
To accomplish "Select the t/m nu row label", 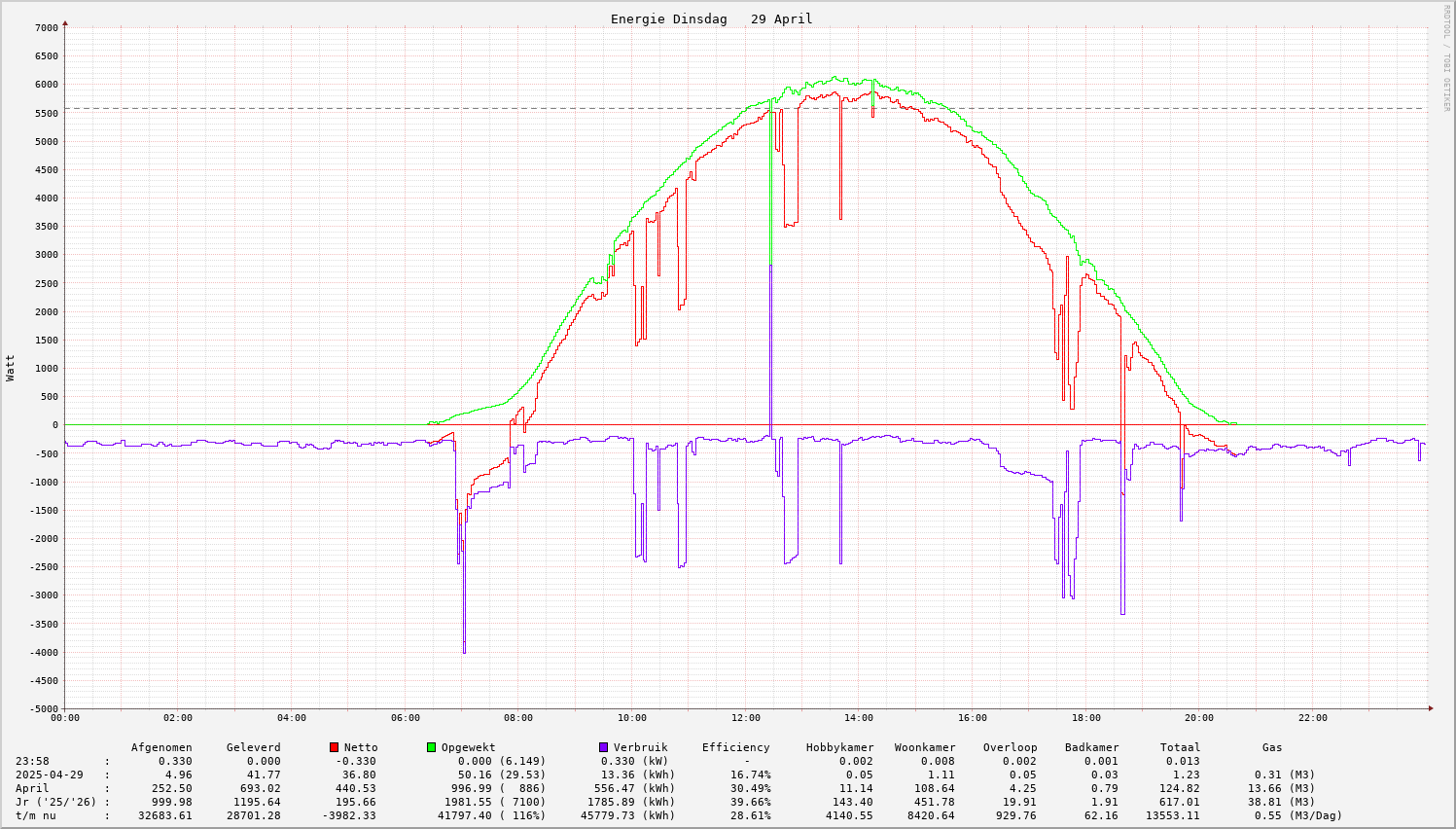I will tap(35, 815).
